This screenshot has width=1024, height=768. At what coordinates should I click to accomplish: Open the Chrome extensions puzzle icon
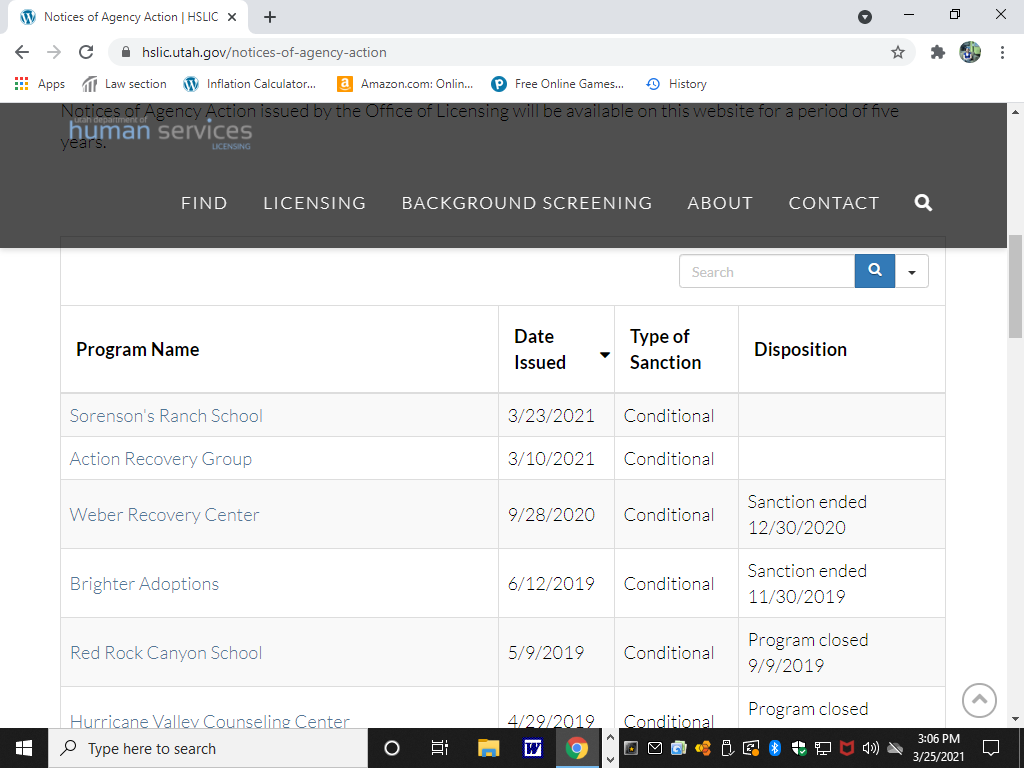(x=937, y=52)
